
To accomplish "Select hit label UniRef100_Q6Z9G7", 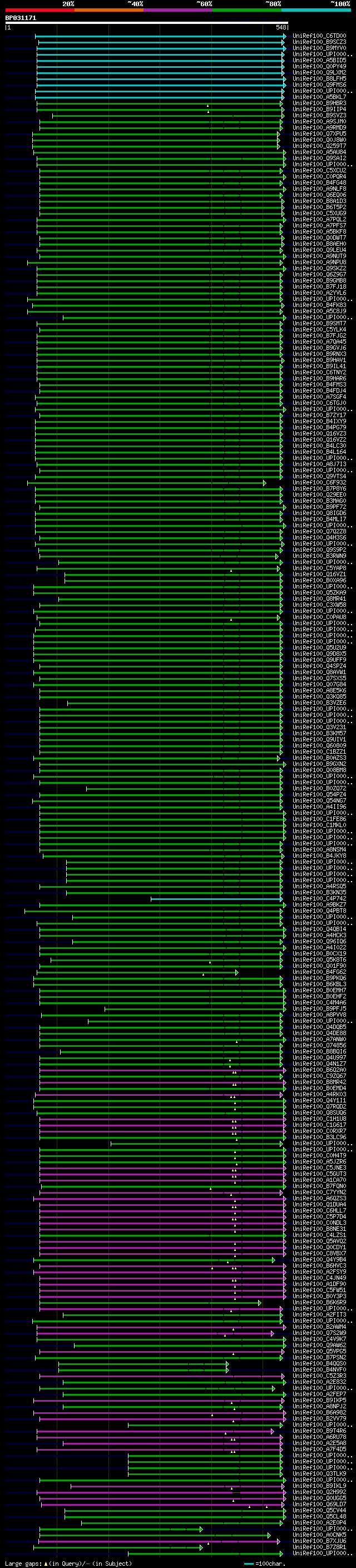I will click(319, 275).
